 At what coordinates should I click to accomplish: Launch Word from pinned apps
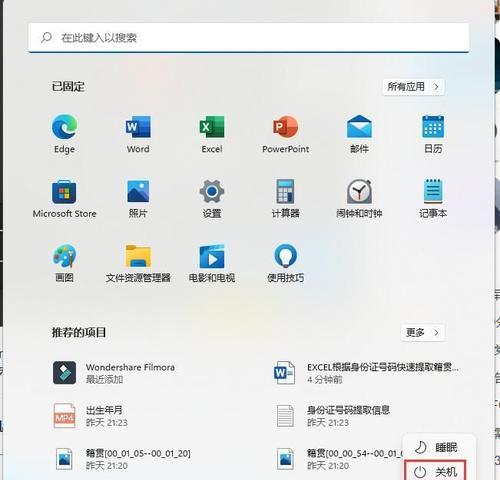coord(138,127)
